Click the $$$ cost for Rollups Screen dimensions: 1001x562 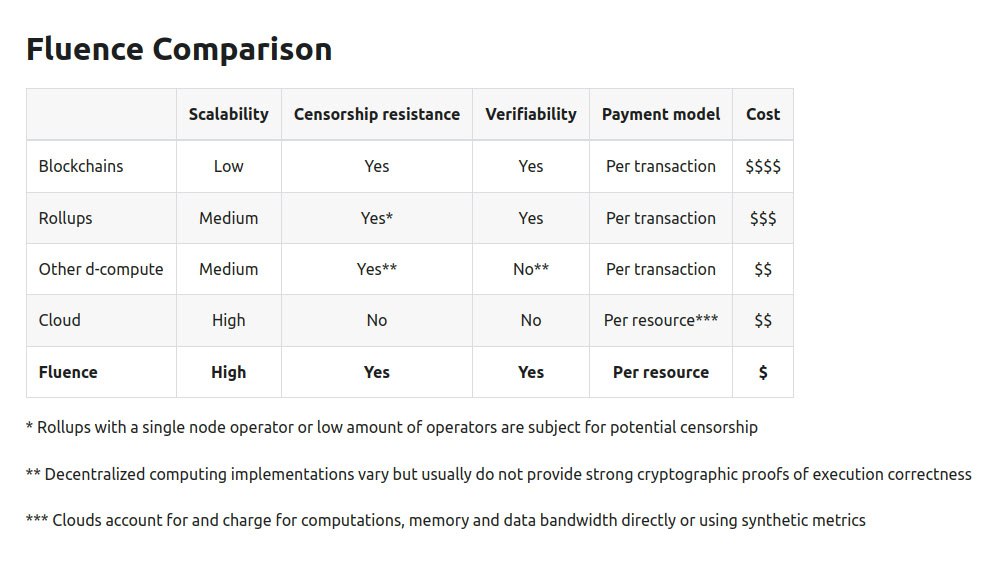point(762,218)
